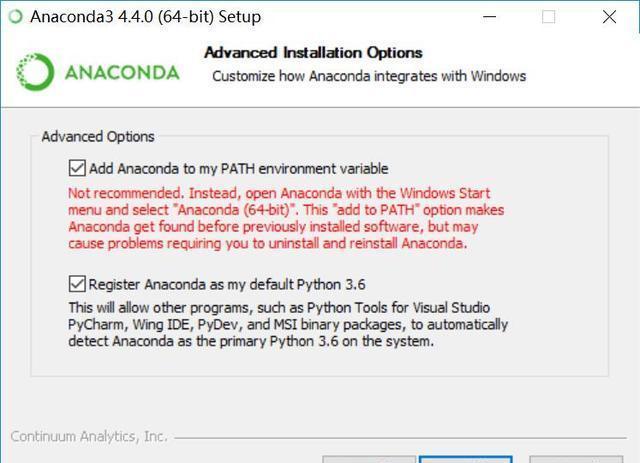Click the 'Continuum Analytics, Inc.' branding text
640x463 pixels.
[89, 437]
